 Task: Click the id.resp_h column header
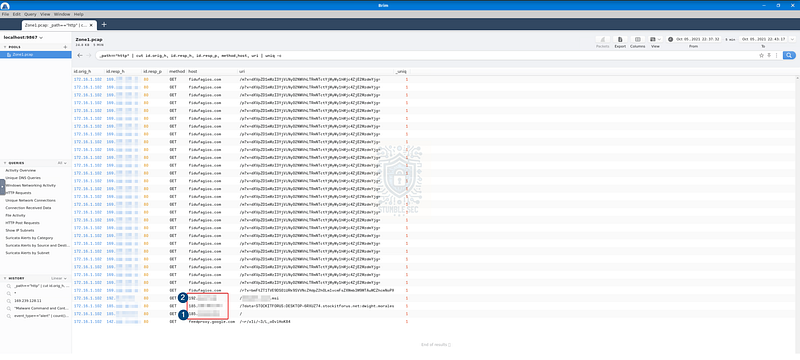click(x=115, y=71)
